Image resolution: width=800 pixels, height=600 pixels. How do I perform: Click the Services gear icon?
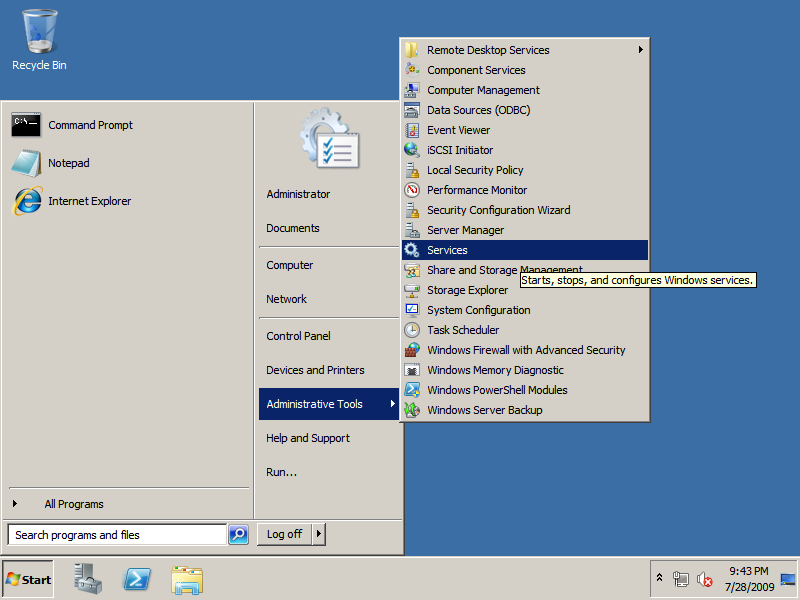tap(412, 250)
